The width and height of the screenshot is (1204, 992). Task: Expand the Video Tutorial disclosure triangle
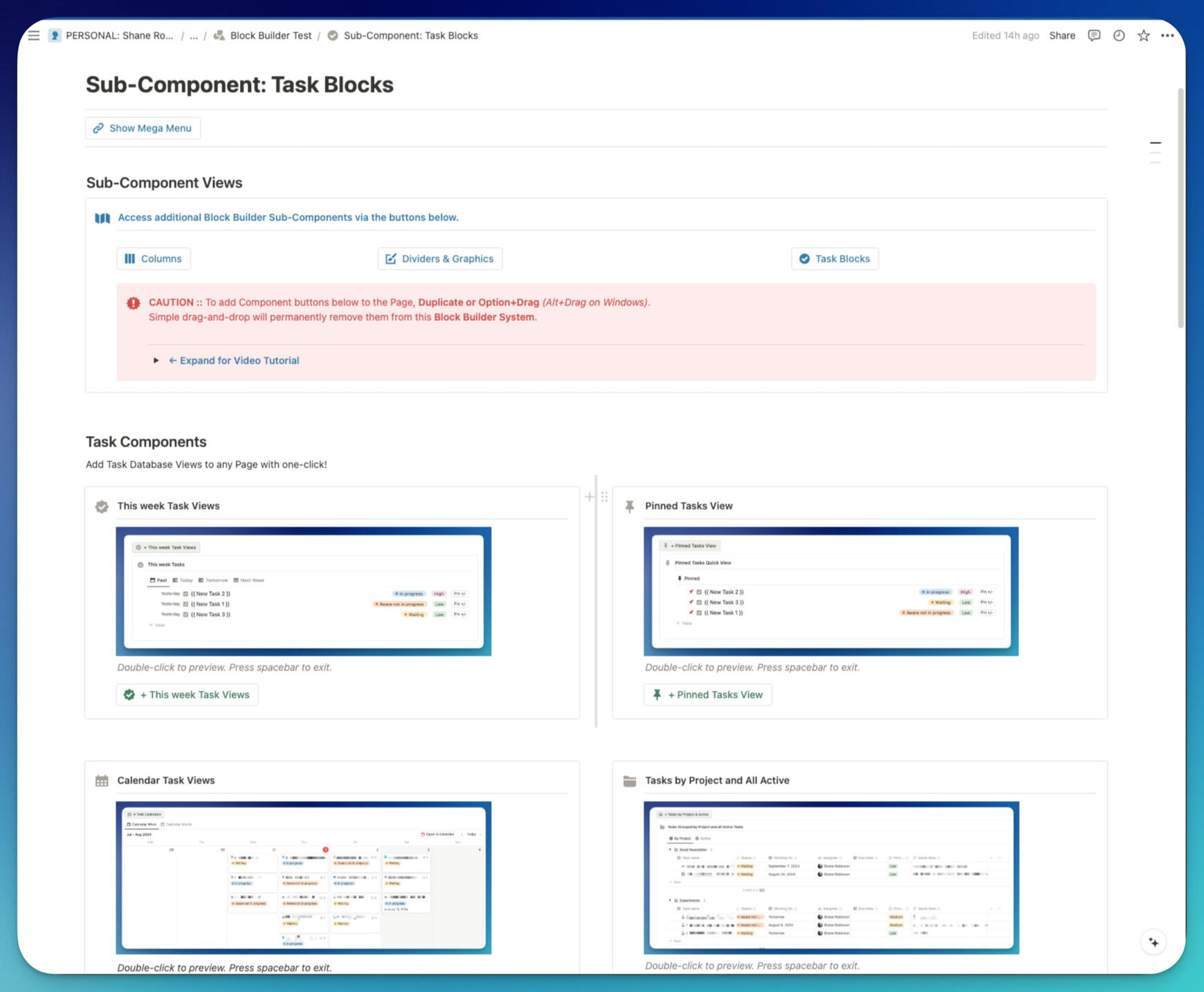tap(156, 360)
